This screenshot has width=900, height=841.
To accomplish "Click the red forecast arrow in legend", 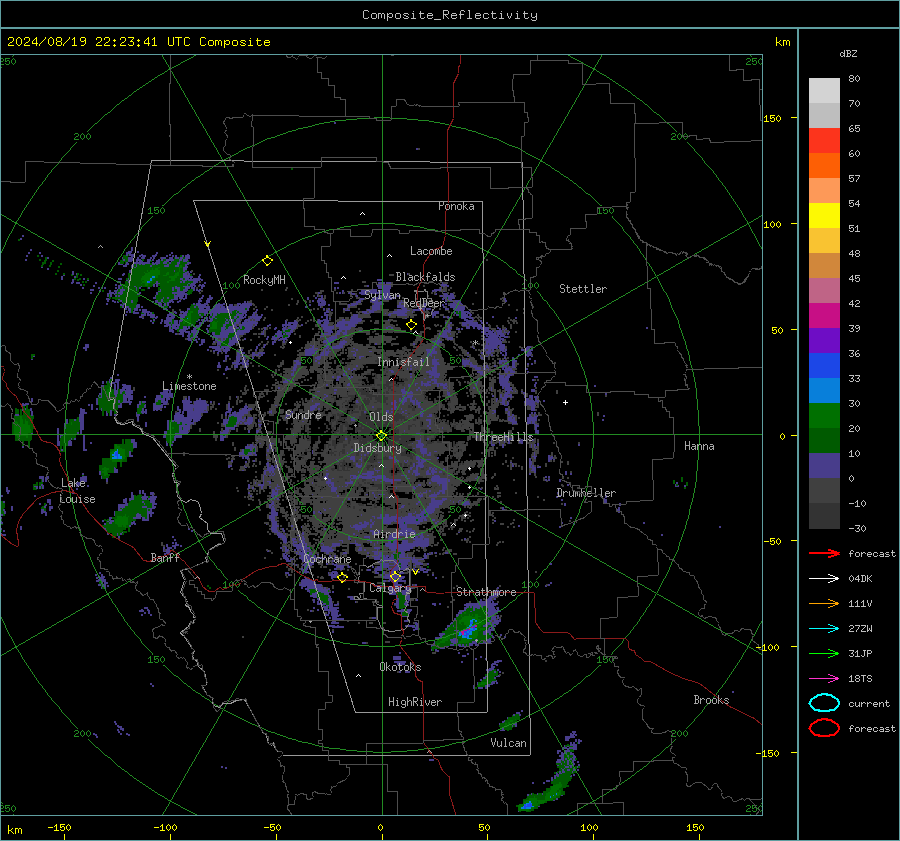I will [824, 553].
